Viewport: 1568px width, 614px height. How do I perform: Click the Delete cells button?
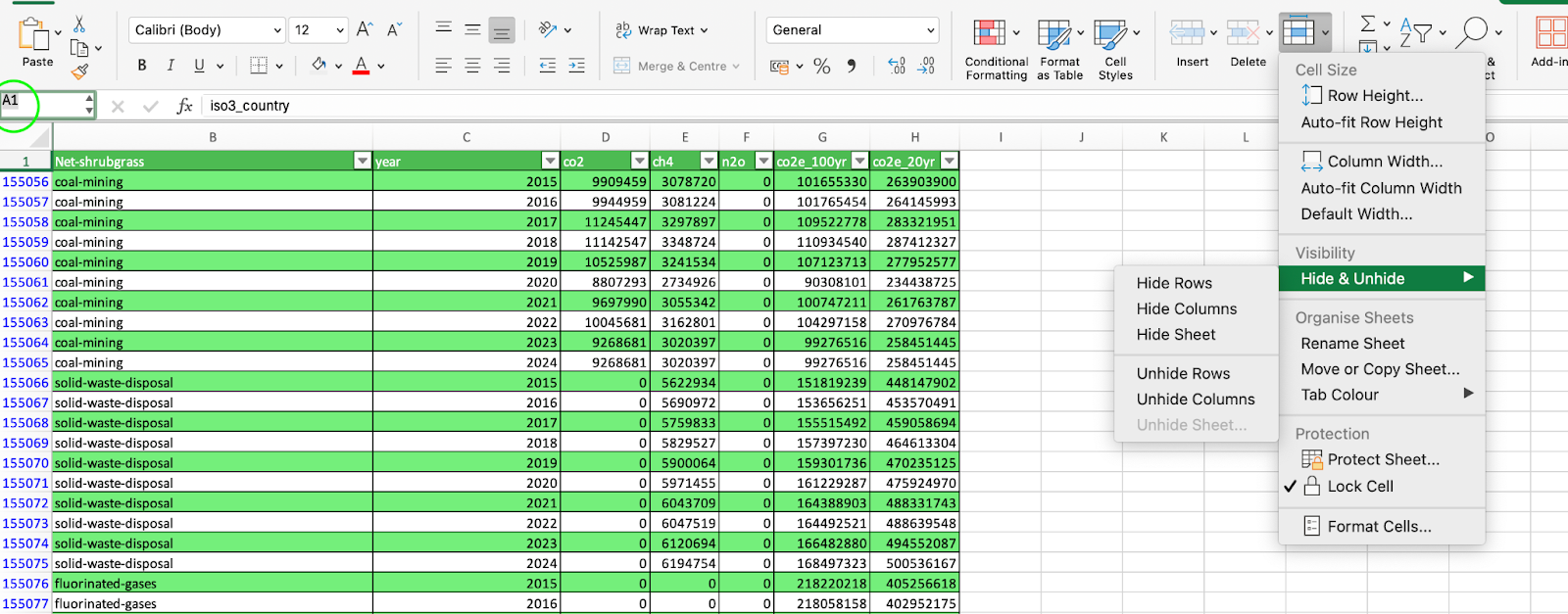(x=1249, y=44)
